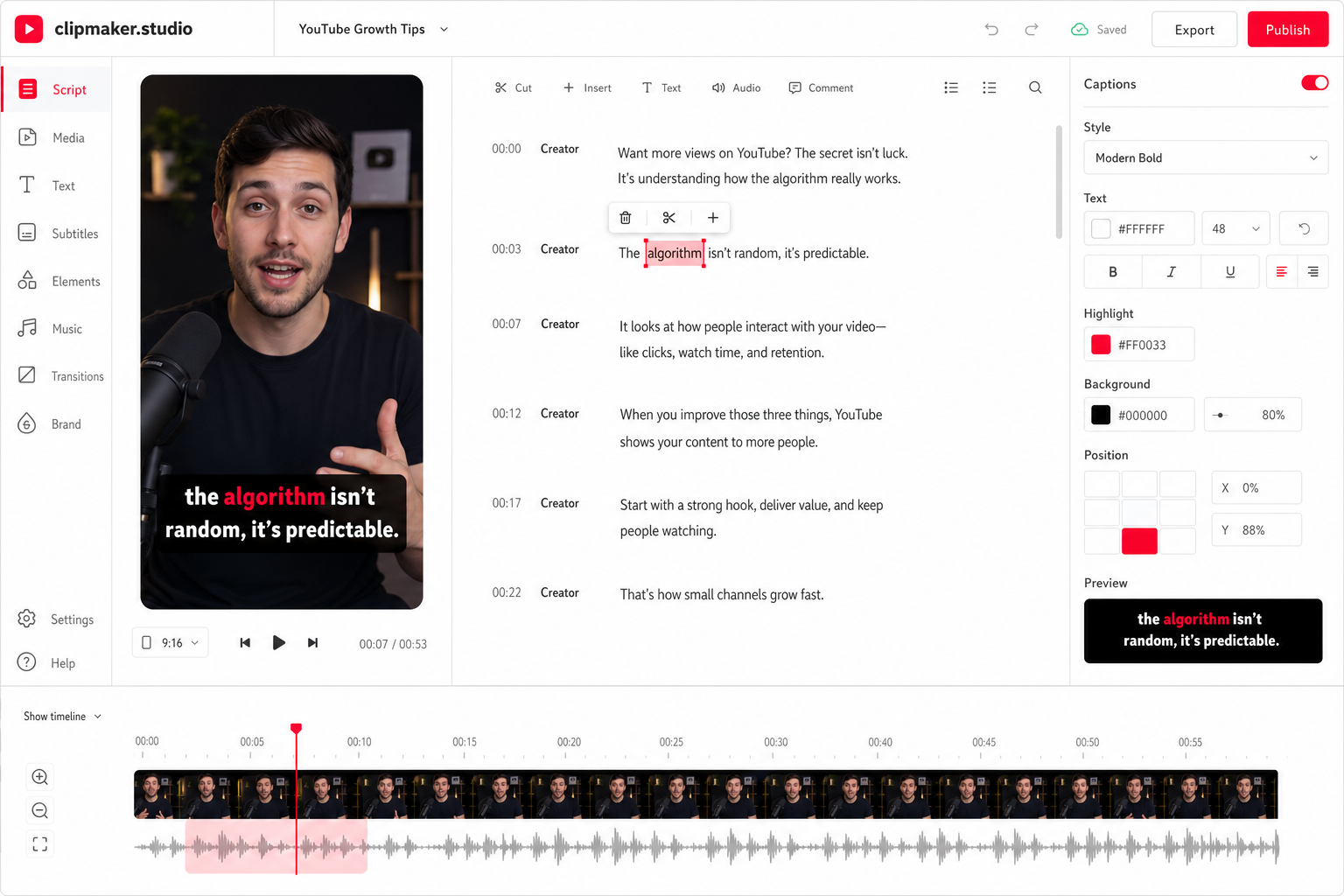The height and width of the screenshot is (896, 1344).
Task: Redo the last action
Action: pos(1032,29)
